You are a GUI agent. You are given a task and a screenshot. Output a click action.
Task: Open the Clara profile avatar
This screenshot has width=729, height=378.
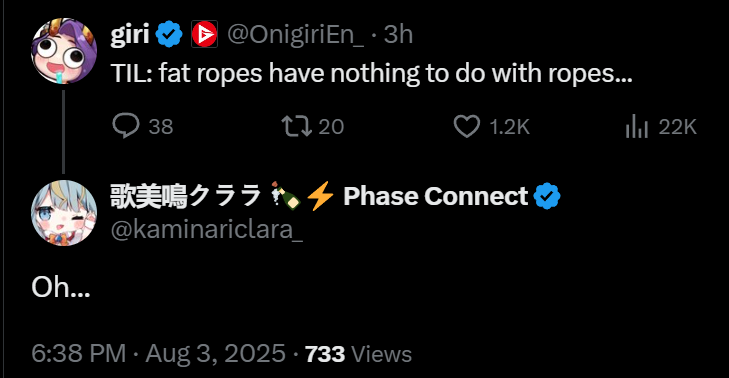[64, 213]
